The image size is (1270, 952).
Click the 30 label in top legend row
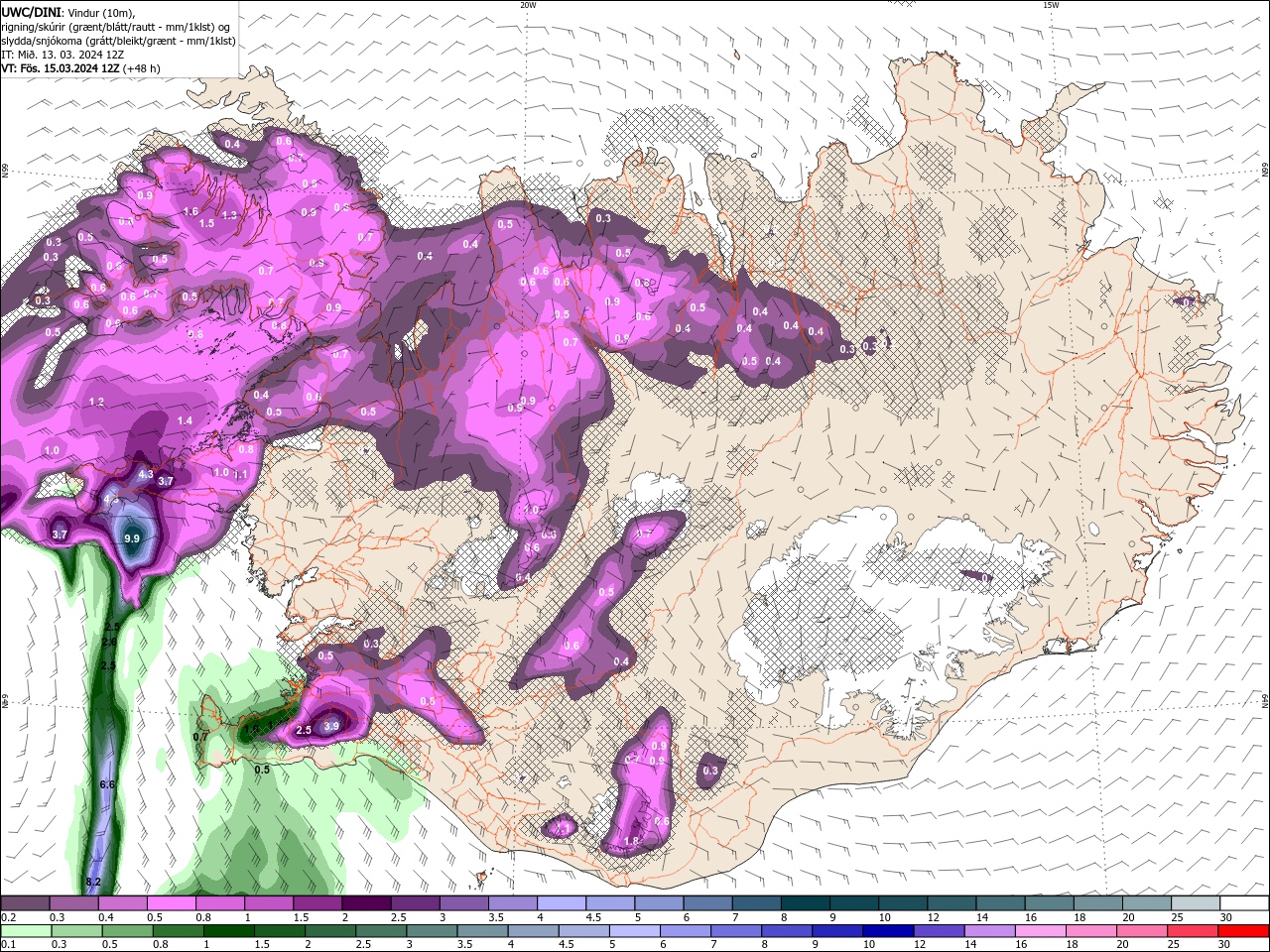point(1226,917)
